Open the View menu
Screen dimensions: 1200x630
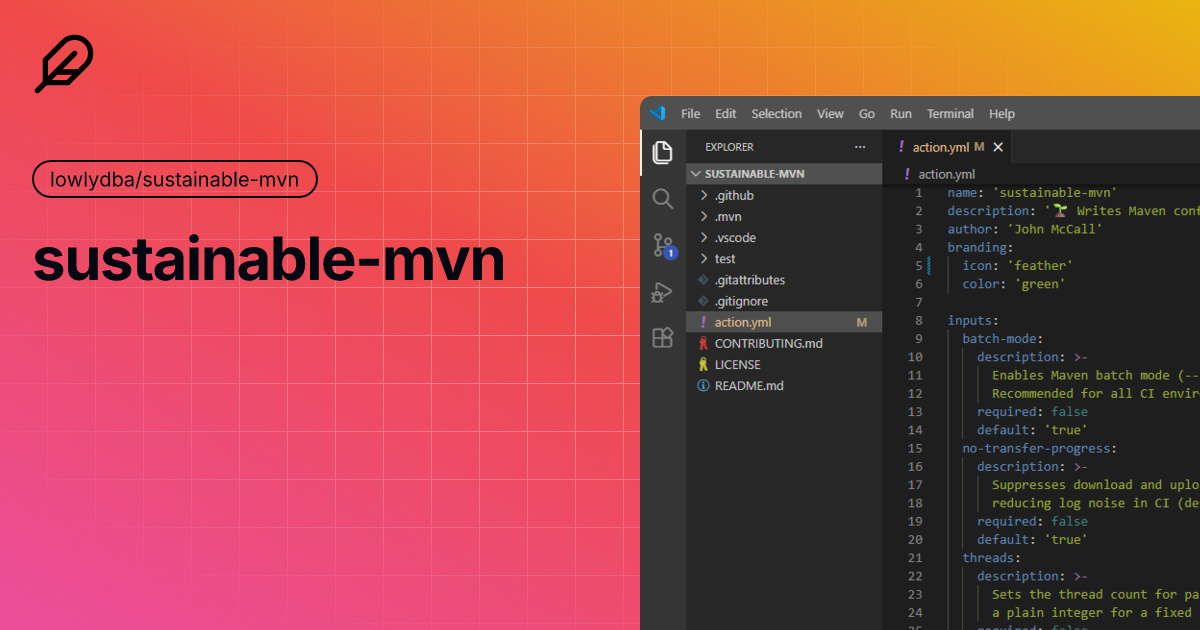coord(830,114)
